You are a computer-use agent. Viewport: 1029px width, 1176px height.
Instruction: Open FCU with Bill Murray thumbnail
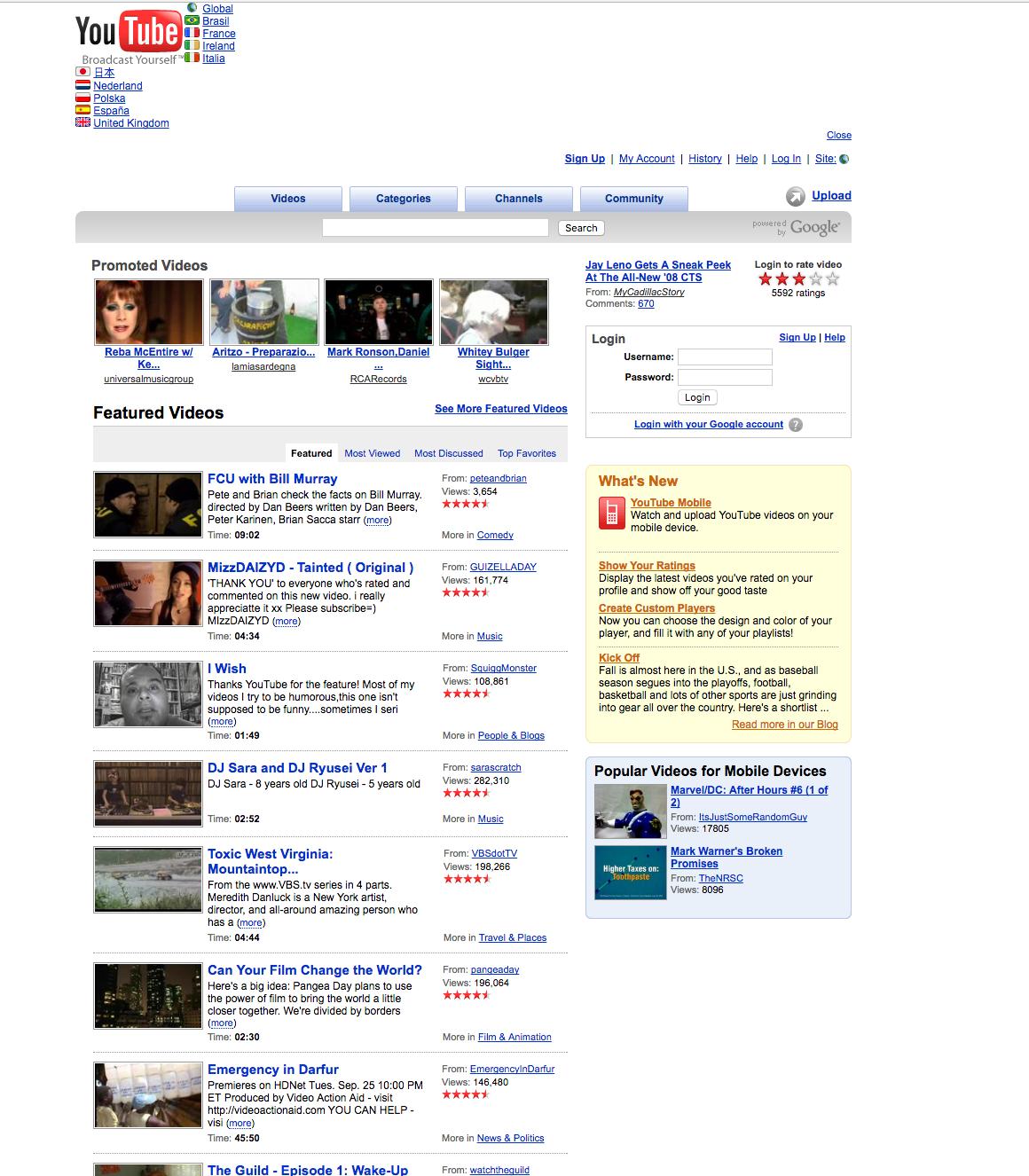pos(148,505)
